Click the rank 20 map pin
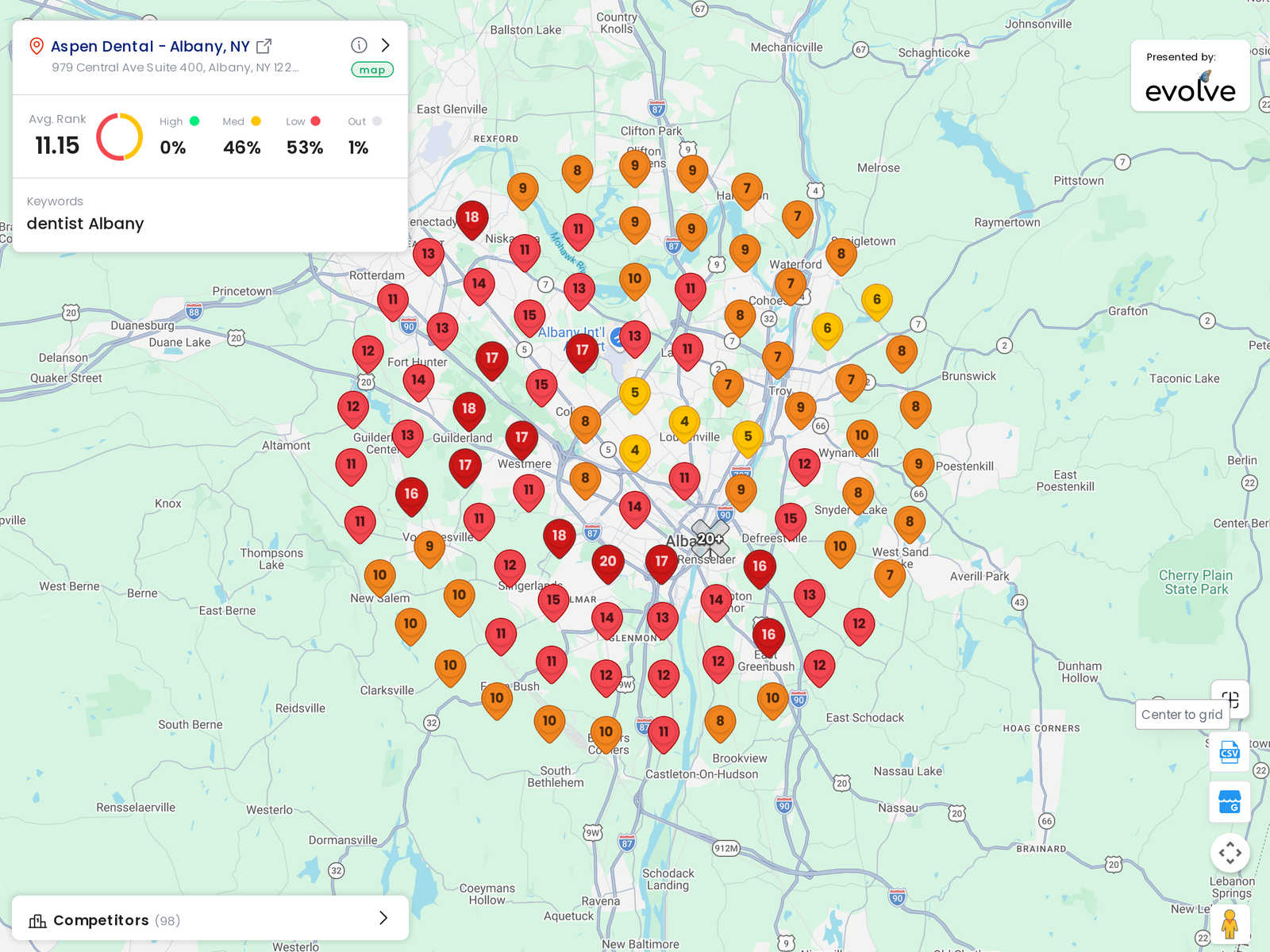Viewport: 1270px width, 952px height. (608, 564)
